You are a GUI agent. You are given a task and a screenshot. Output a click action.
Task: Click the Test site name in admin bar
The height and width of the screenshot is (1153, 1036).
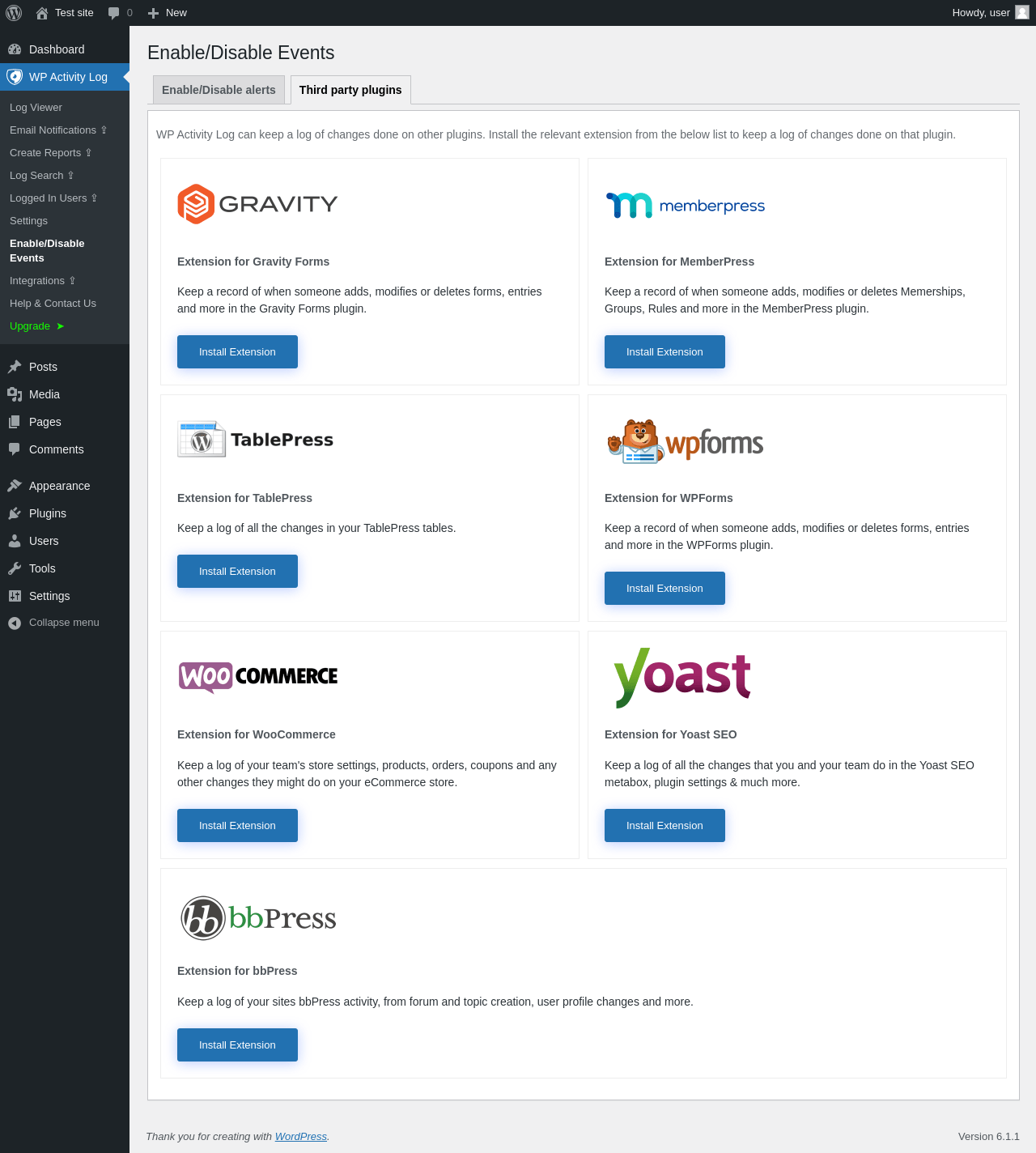click(x=74, y=13)
